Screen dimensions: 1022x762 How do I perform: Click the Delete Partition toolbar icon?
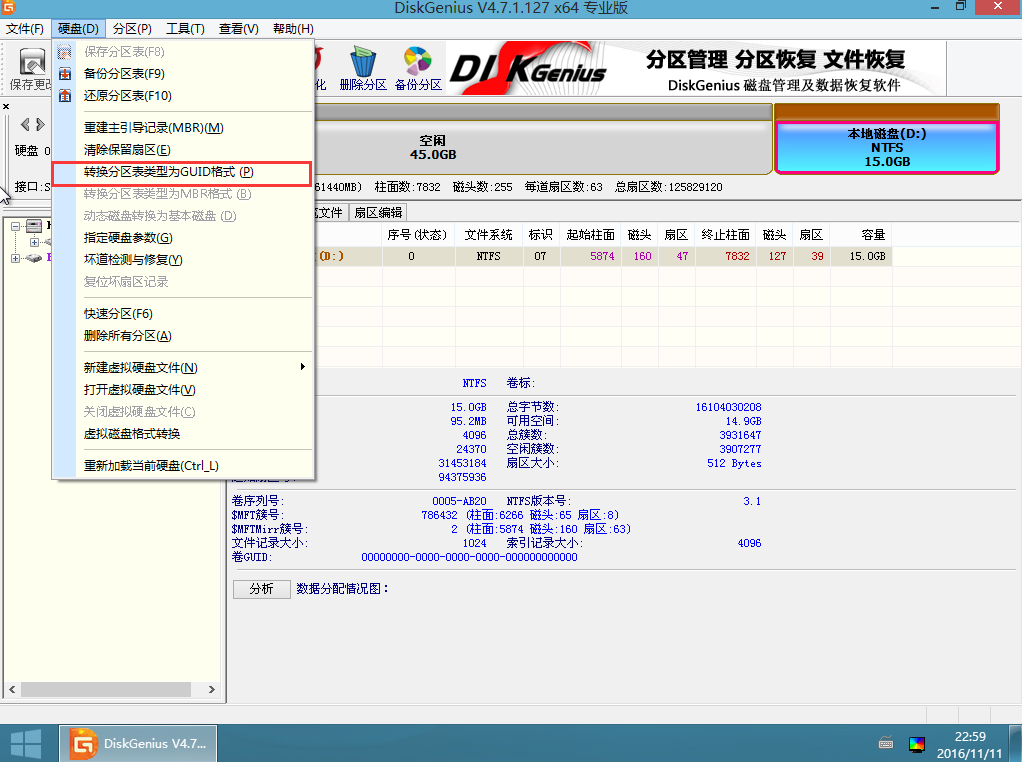click(363, 68)
